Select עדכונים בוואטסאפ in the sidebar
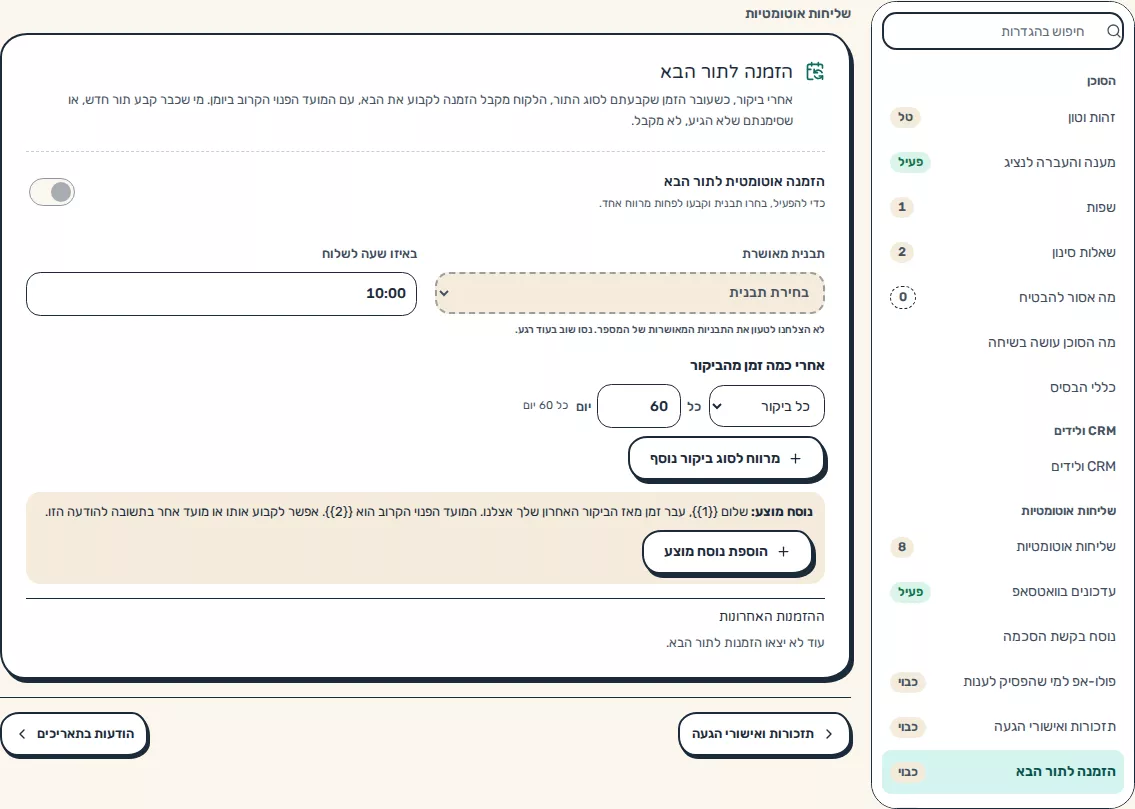The width and height of the screenshot is (1135, 809). click(1003, 592)
